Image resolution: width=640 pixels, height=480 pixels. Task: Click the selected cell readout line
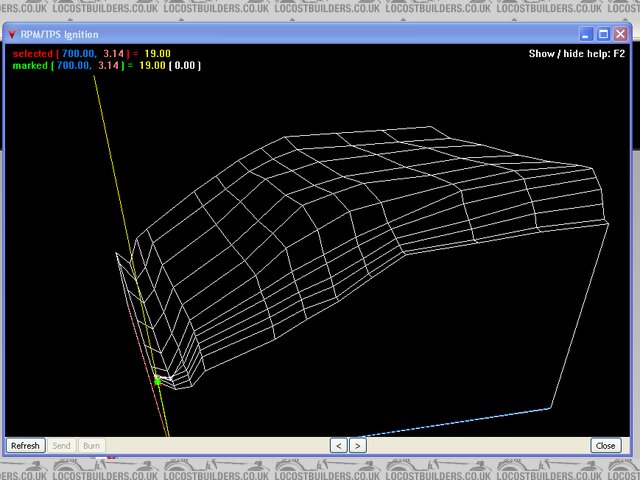[91, 53]
